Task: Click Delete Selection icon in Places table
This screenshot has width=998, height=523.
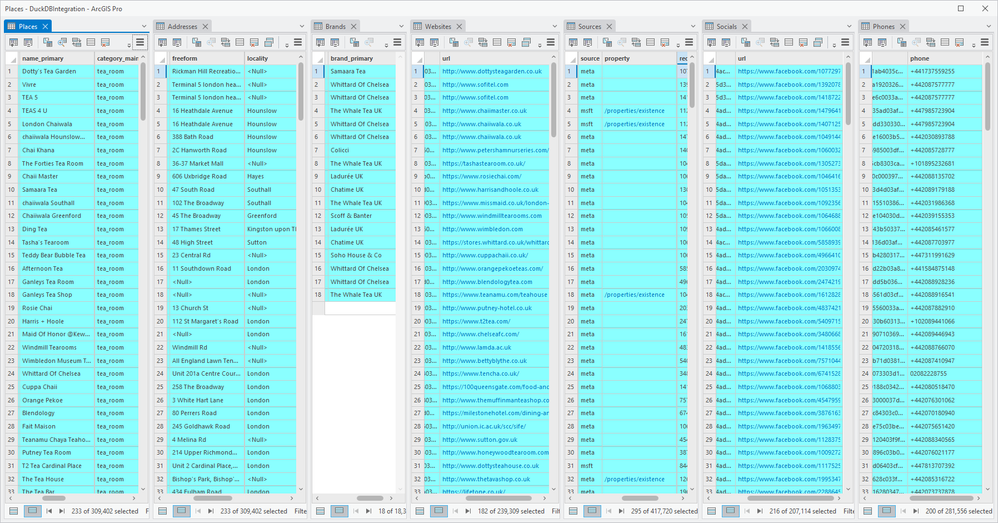Action: [x=106, y=42]
